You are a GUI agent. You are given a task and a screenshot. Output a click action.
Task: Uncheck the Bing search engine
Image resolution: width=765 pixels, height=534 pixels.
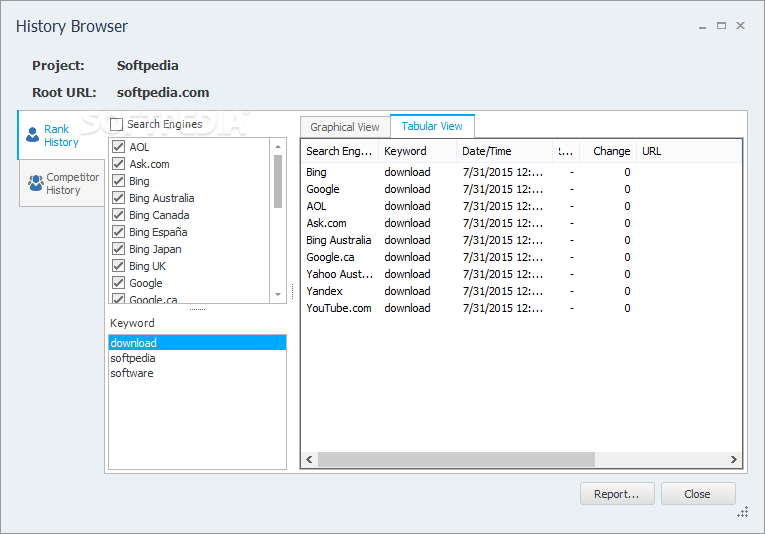coord(119,181)
